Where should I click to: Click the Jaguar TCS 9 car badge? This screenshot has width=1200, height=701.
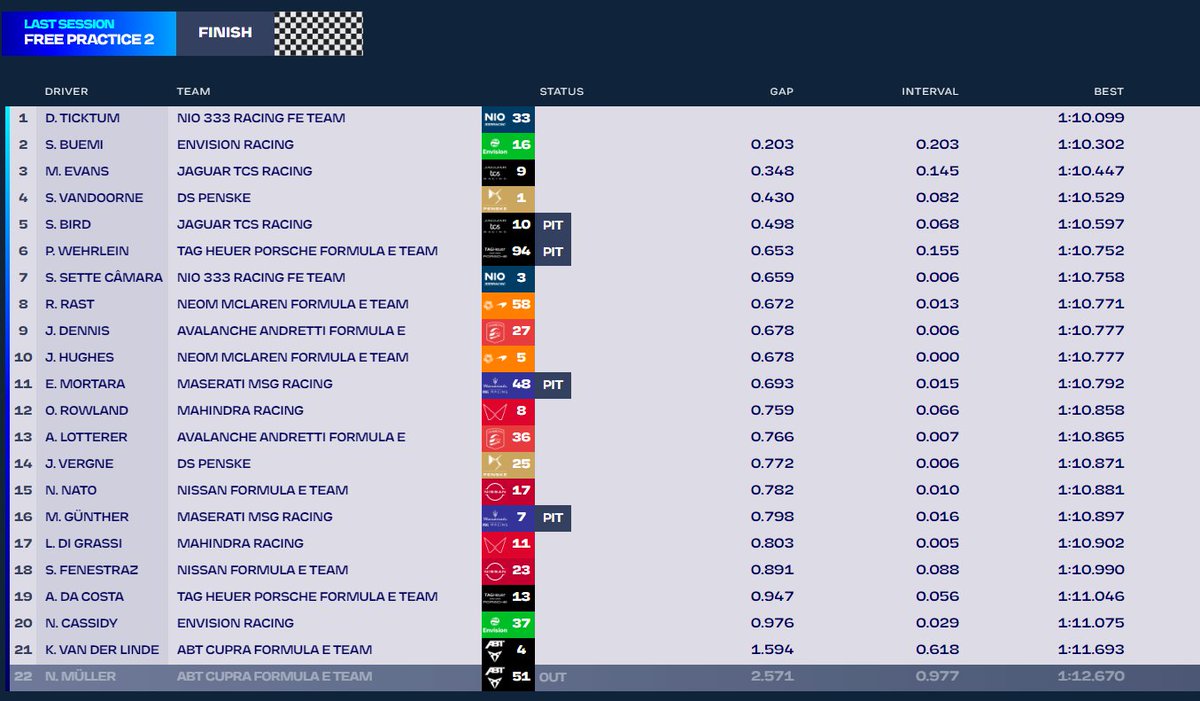(x=508, y=171)
